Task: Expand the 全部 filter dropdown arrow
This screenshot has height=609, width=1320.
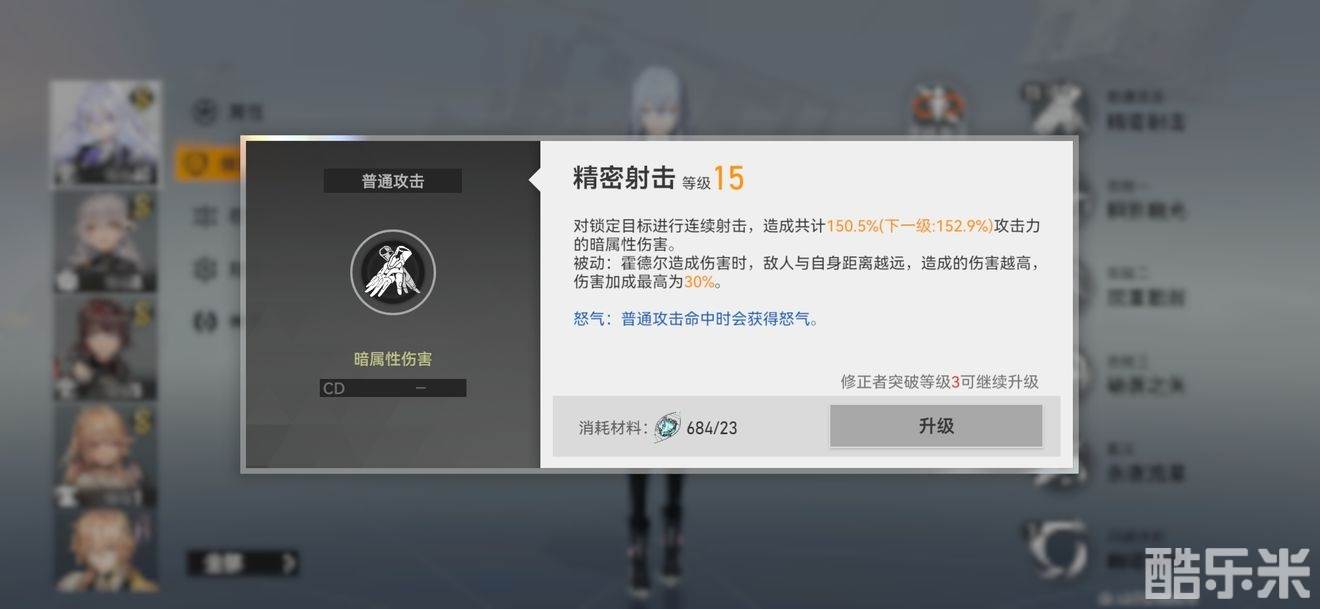Action: tap(289, 563)
